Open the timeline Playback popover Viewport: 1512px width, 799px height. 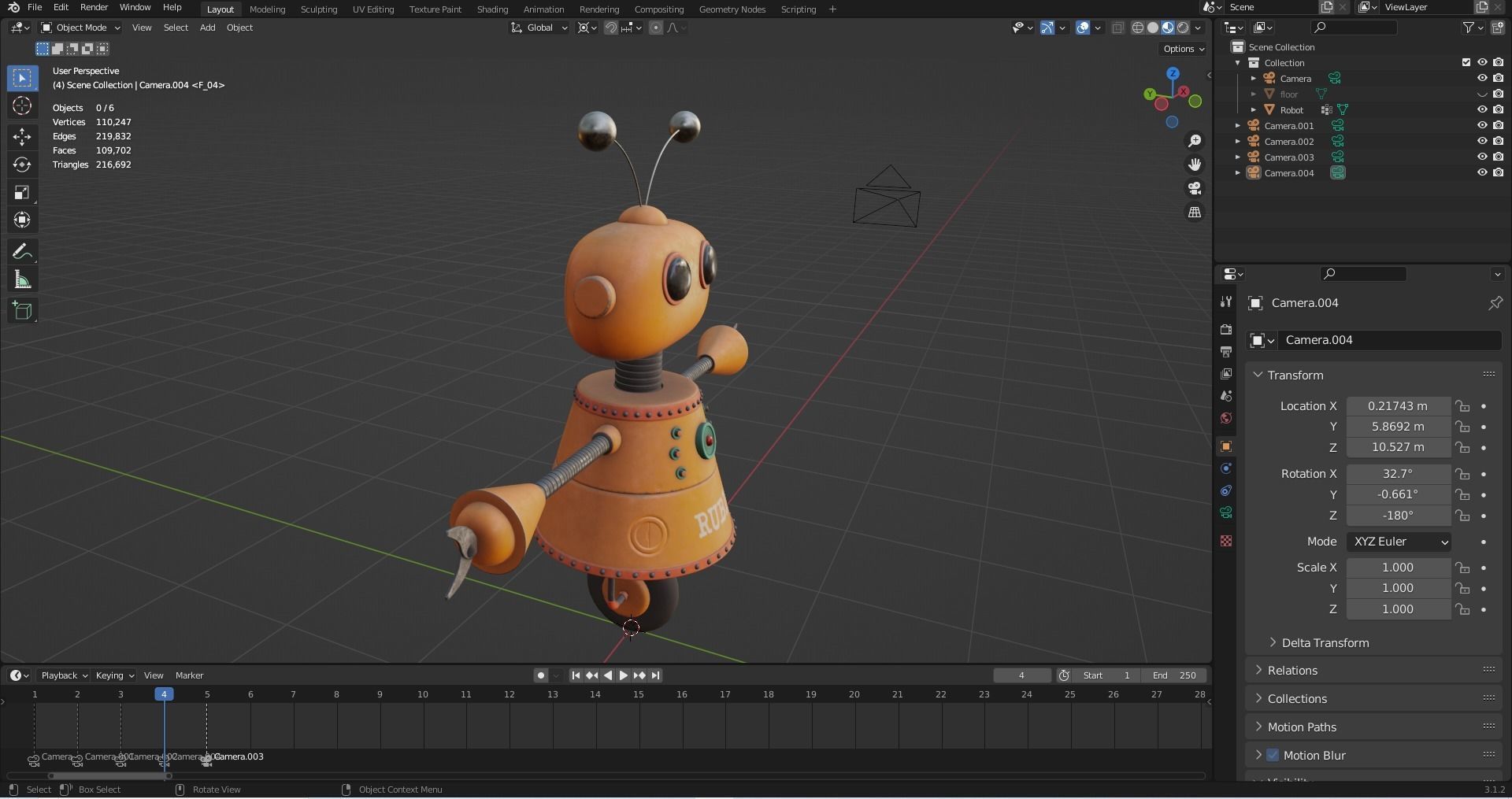(x=64, y=675)
